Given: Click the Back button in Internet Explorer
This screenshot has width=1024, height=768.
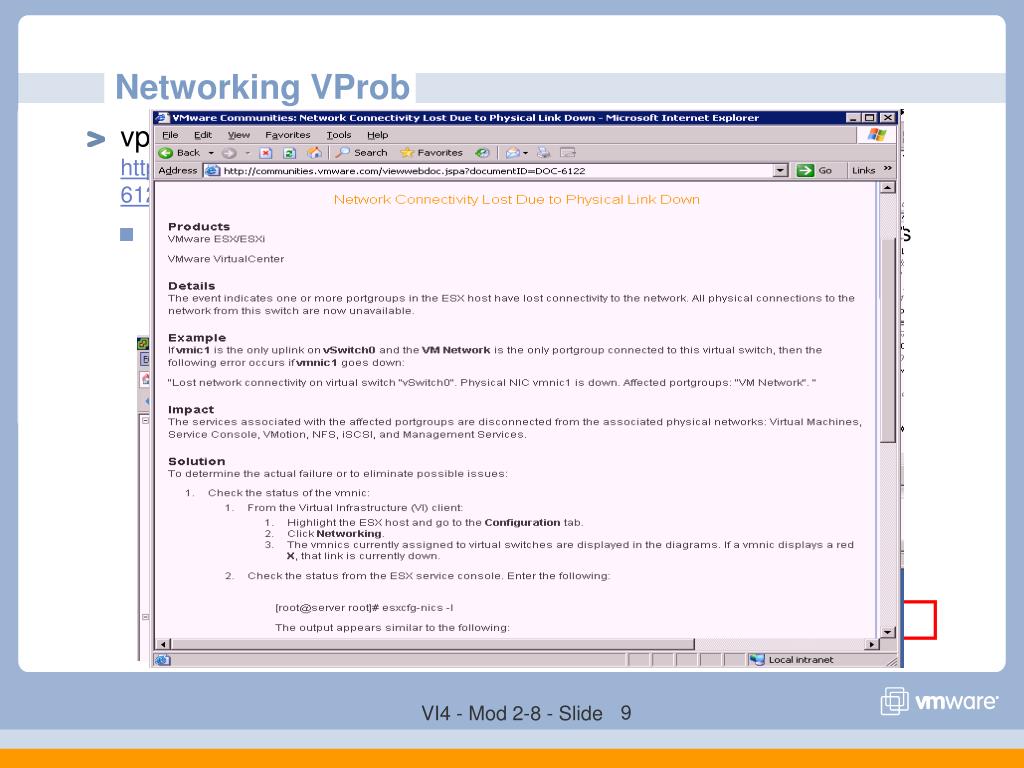Looking at the screenshot, I should 179,153.
